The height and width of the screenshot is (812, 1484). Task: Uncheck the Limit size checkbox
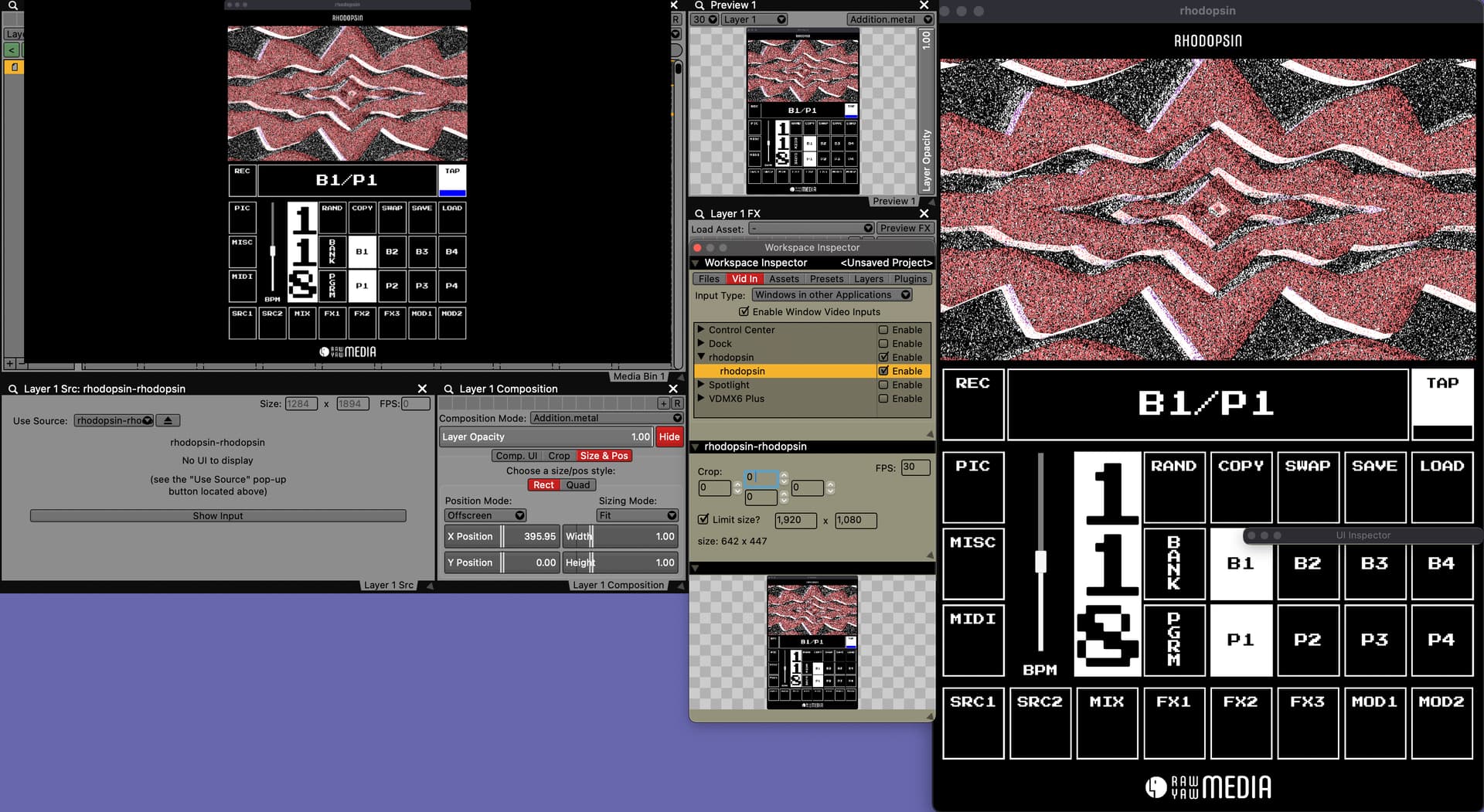pos(703,520)
